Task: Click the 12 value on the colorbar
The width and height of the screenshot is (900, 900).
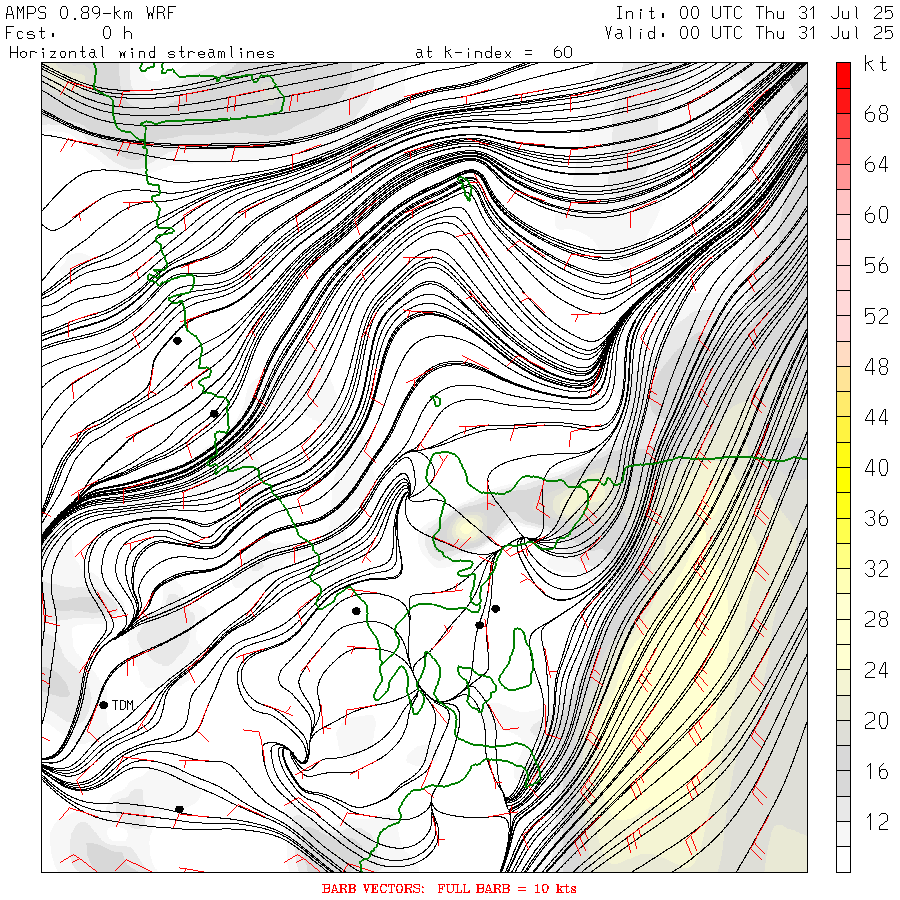Action: click(x=876, y=822)
